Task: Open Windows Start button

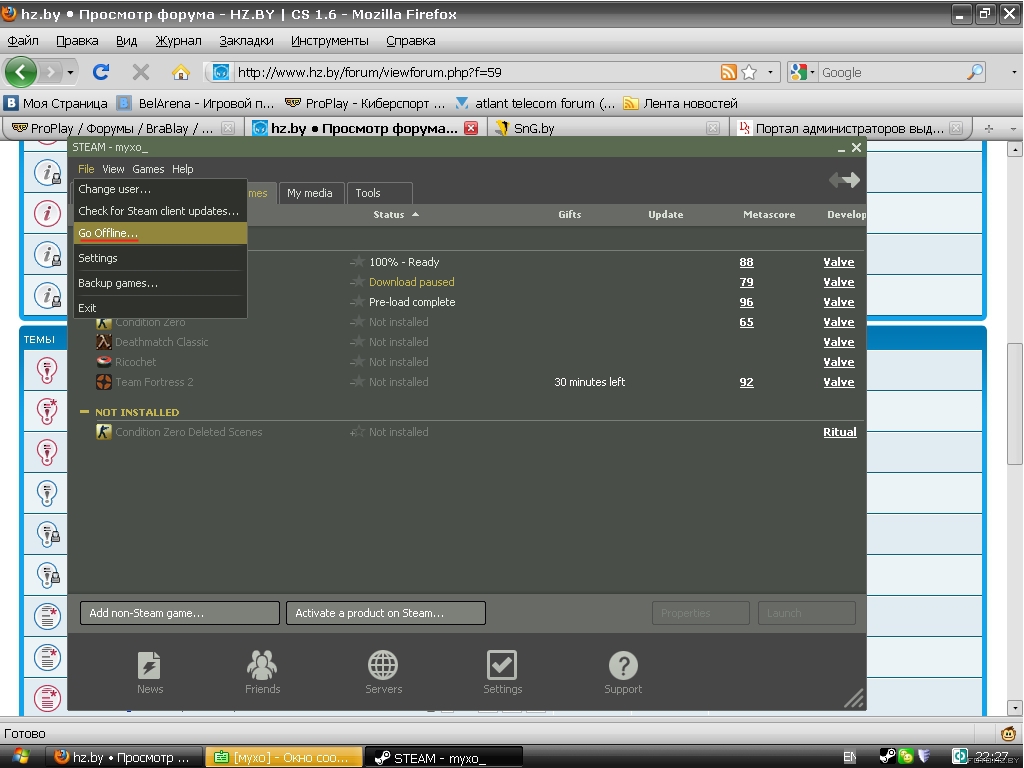Action: (x=21, y=757)
